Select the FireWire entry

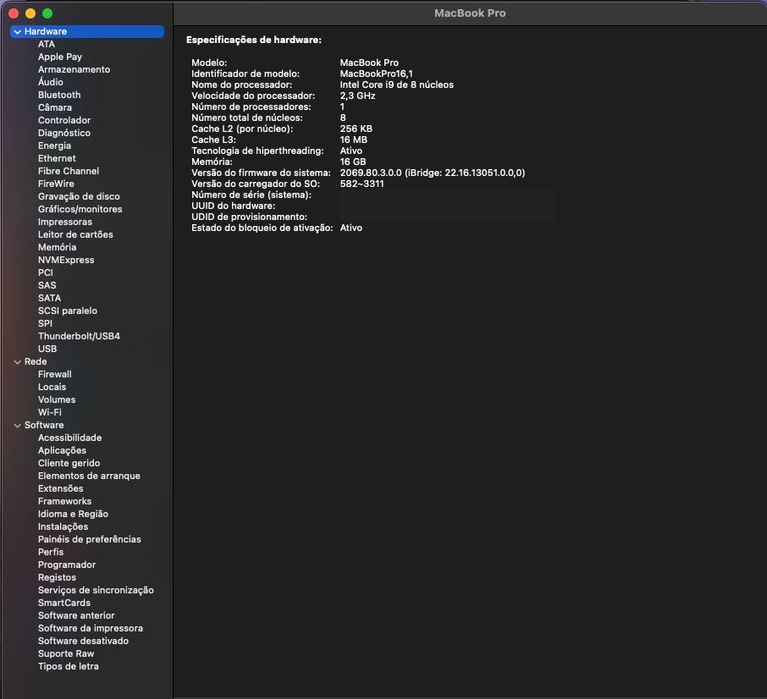(56, 184)
